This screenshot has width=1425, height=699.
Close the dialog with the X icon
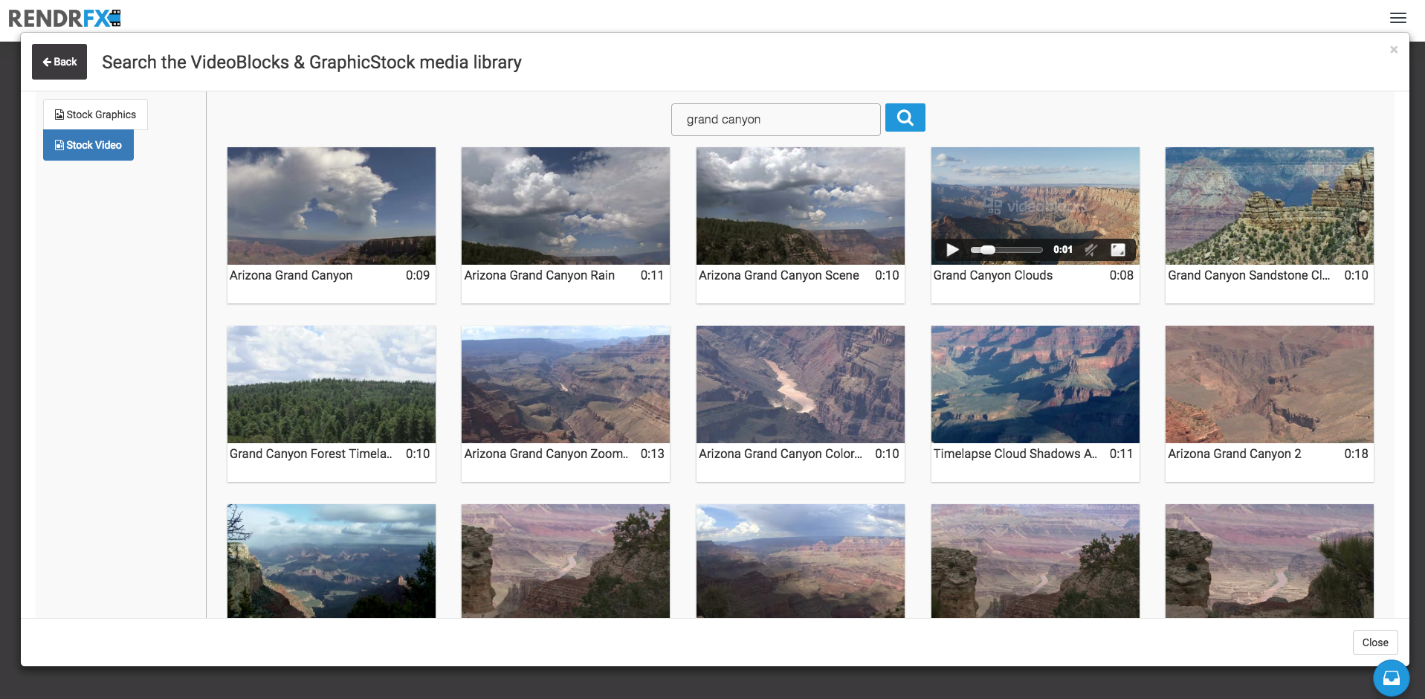[x=1393, y=50]
